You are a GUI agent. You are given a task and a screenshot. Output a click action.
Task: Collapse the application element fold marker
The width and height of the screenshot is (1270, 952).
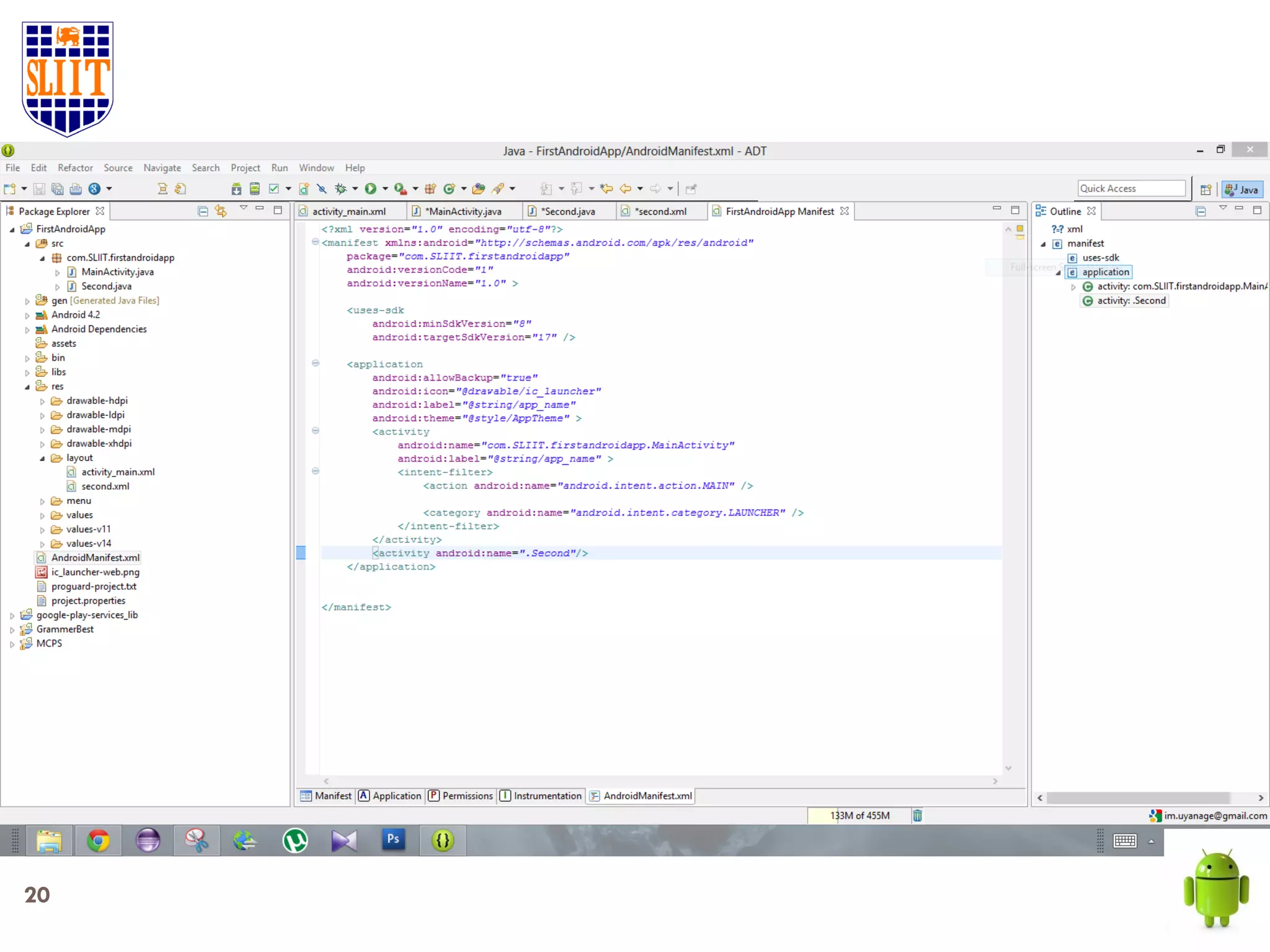click(315, 363)
